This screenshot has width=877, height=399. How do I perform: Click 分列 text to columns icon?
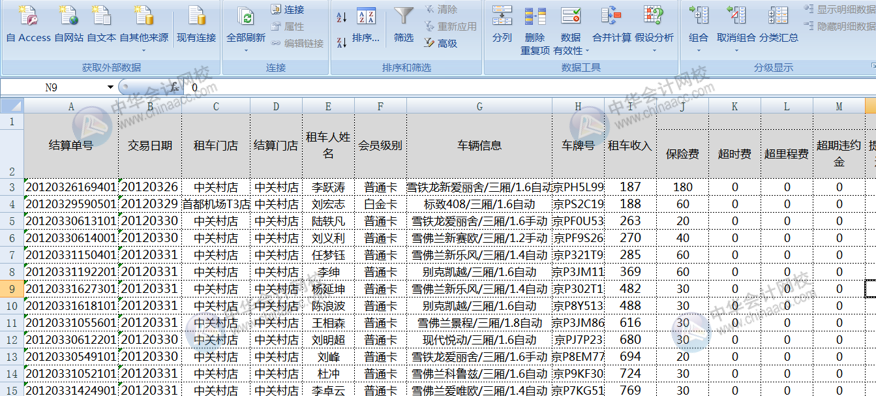(502, 25)
